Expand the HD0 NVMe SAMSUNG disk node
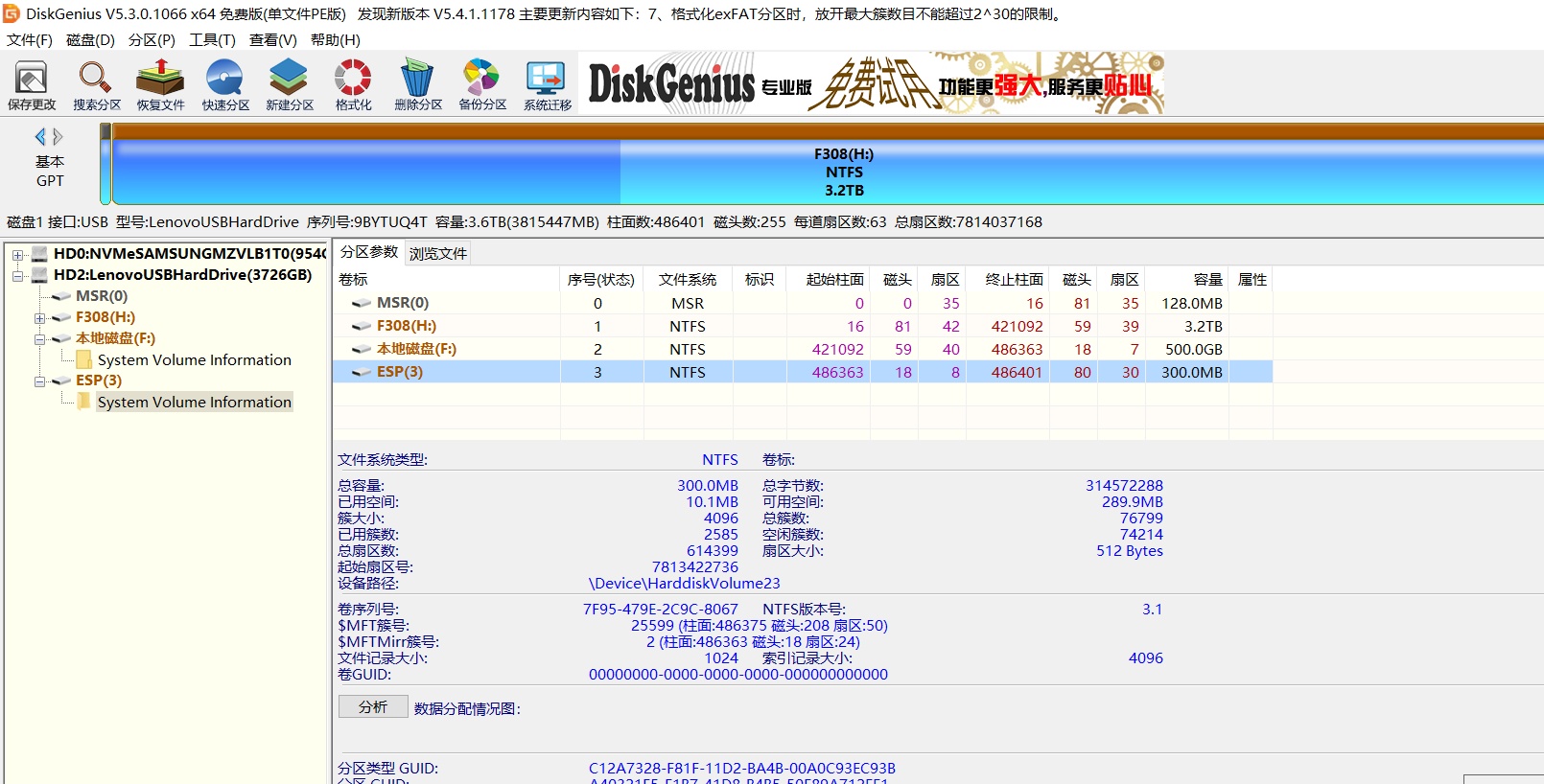 17,255
